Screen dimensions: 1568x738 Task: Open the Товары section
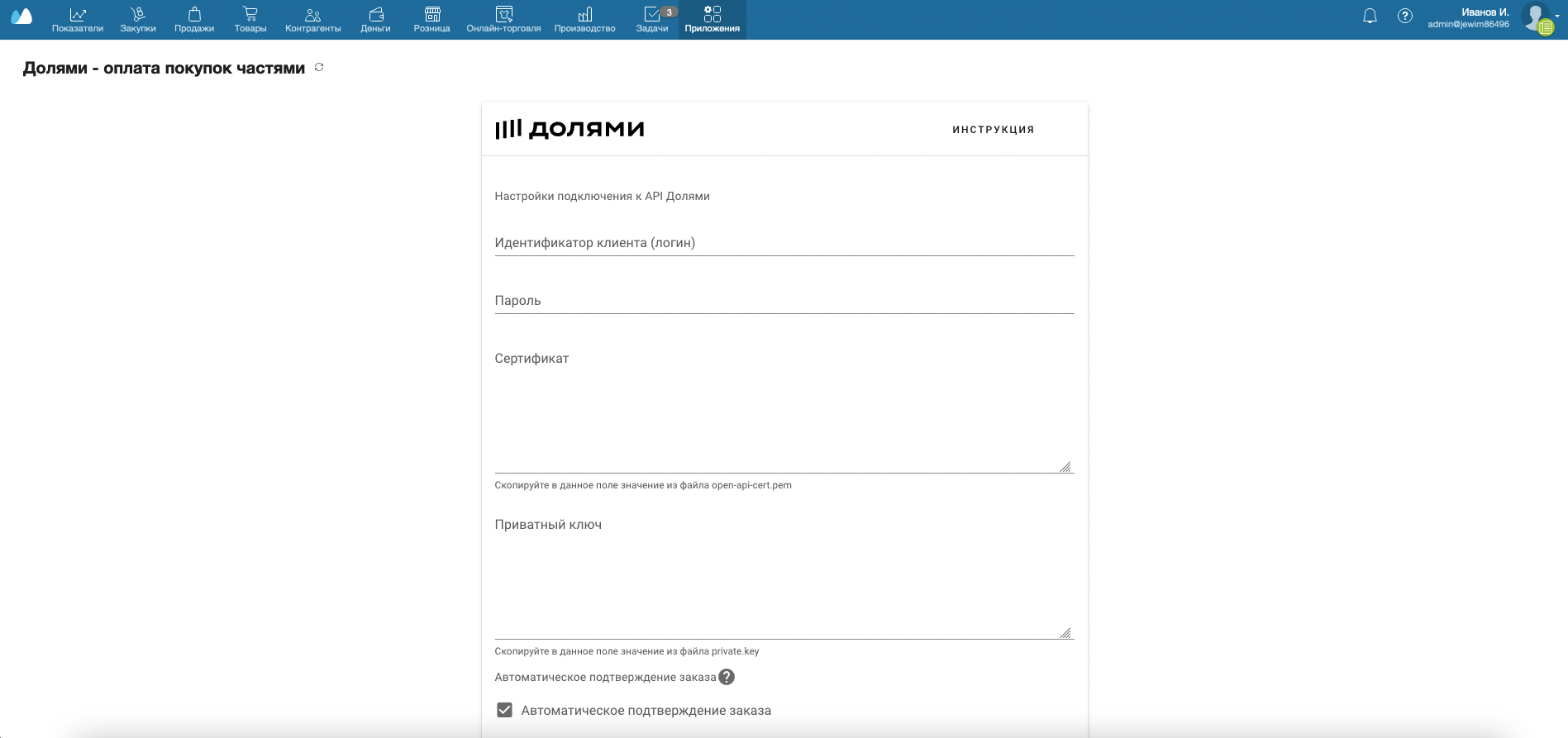(250, 20)
